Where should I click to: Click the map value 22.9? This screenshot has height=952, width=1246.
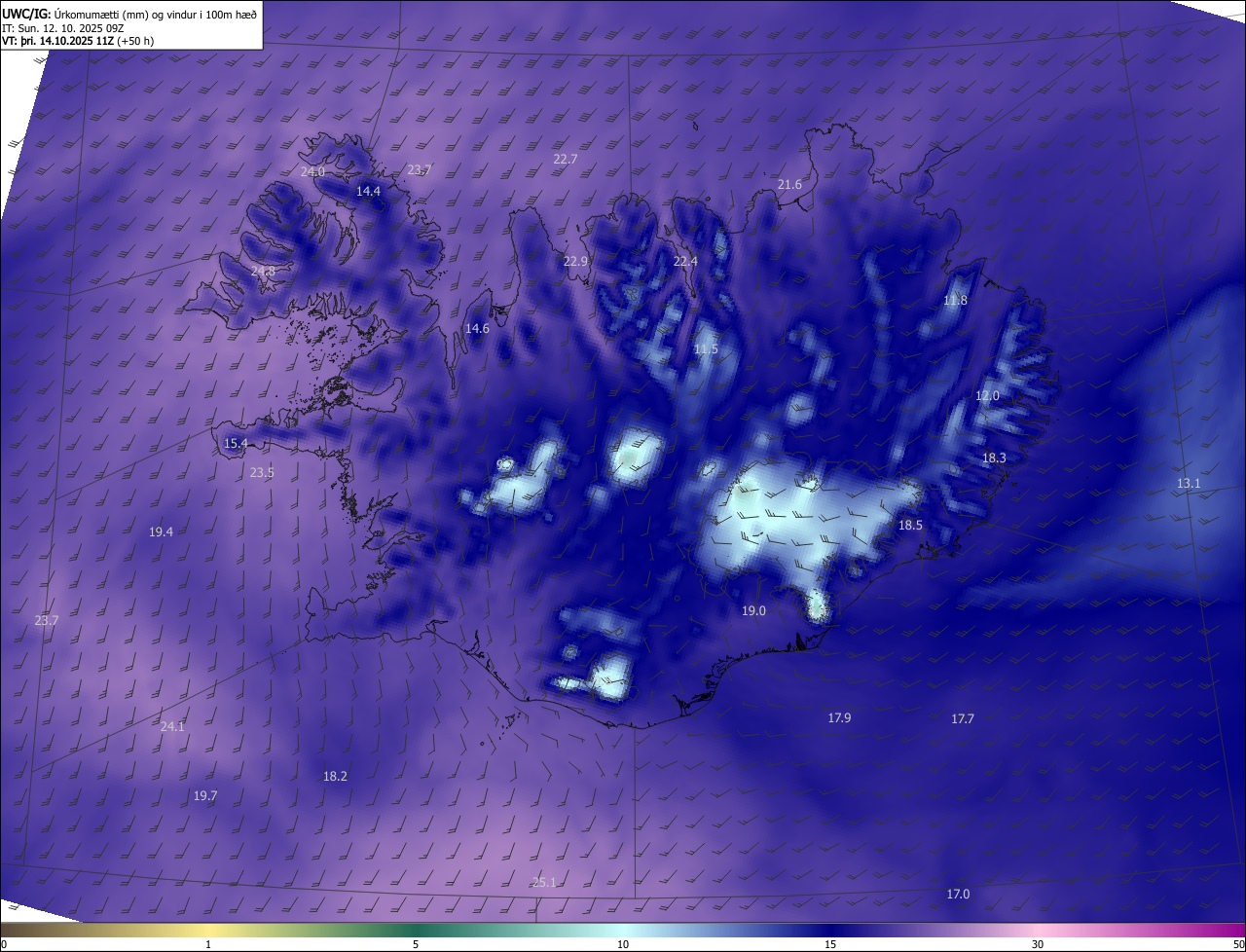pos(576,262)
